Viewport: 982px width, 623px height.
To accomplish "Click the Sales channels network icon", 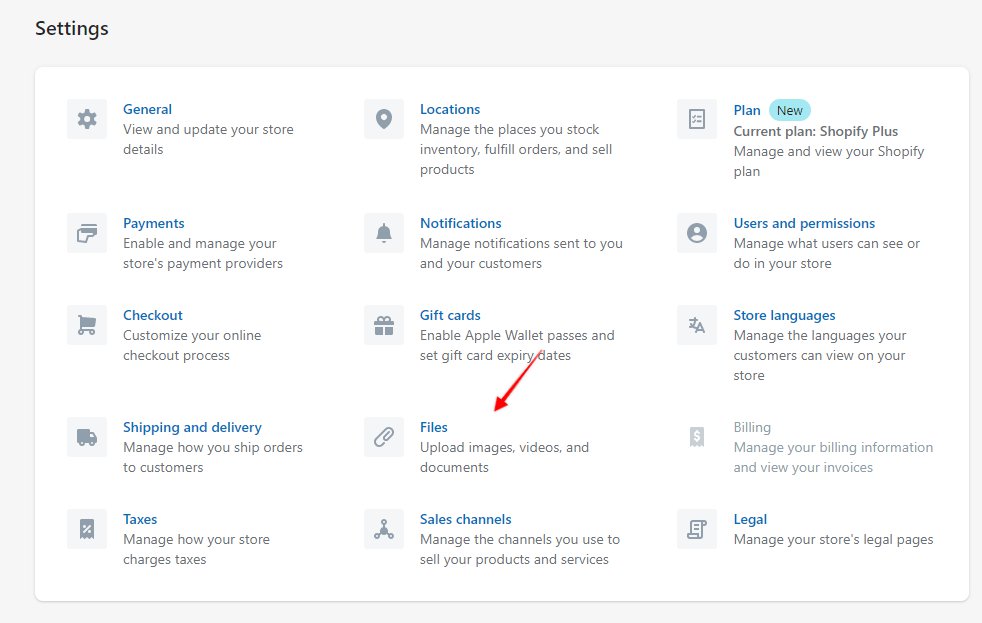I will (x=384, y=529).
